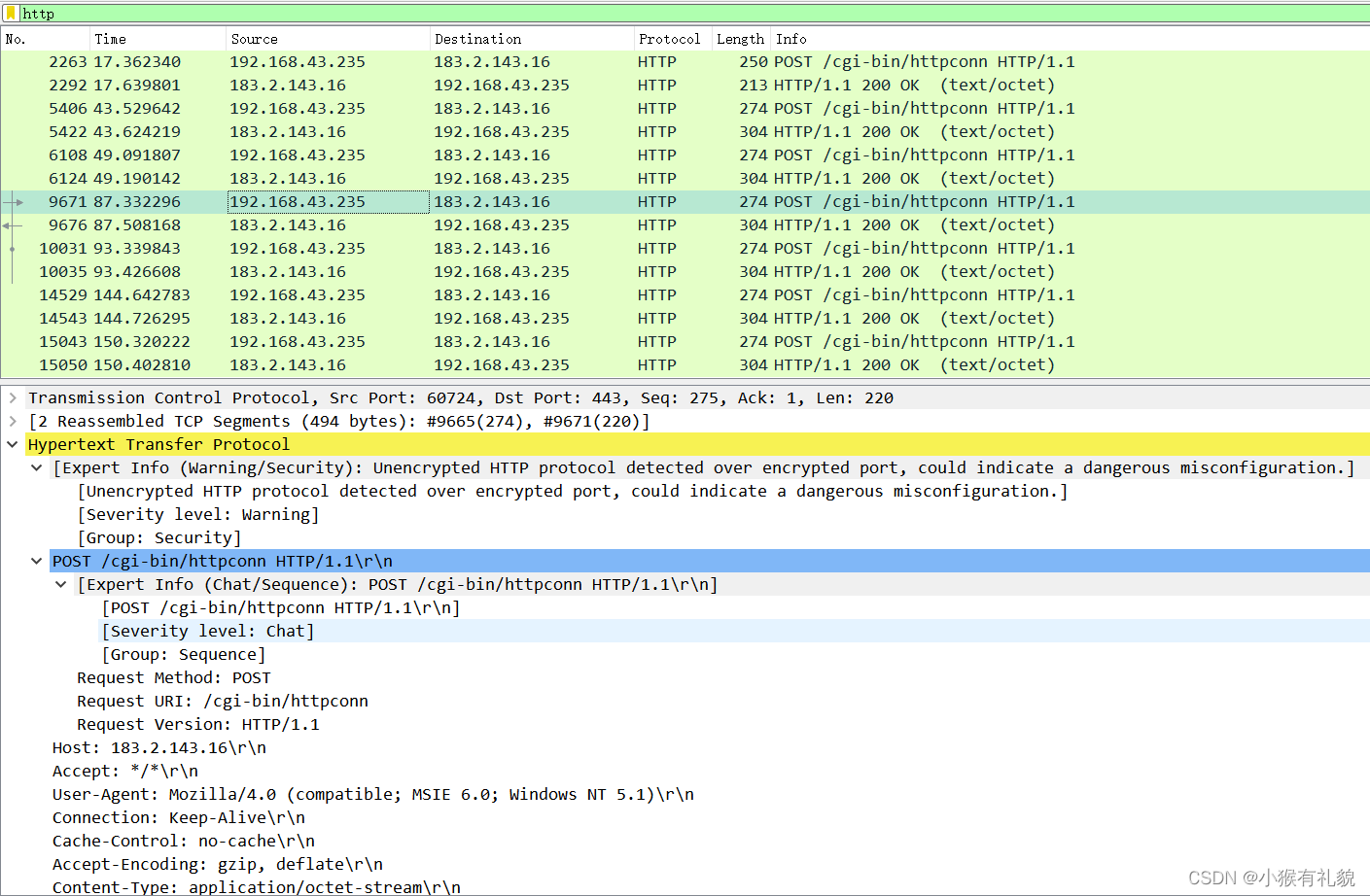Select packet number 2263
Screen dimensions: 1370x896
(x=685, y=62)
